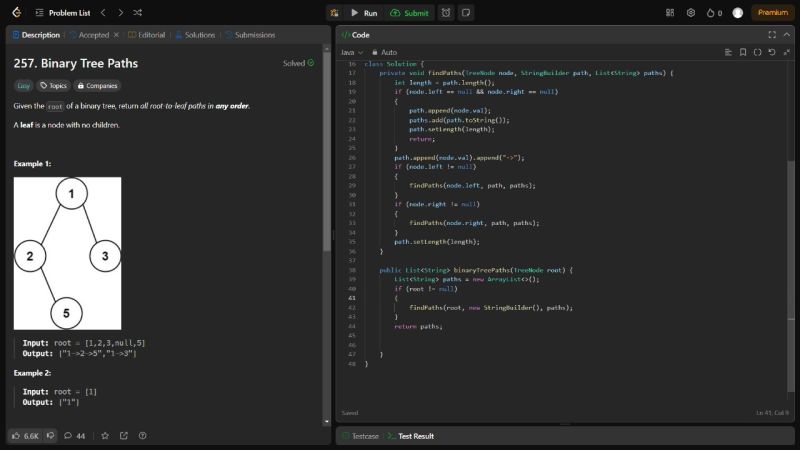Star the problem as favorite
Image resolution: width=800 pixels, height=450 pixels.
[105, 436]
